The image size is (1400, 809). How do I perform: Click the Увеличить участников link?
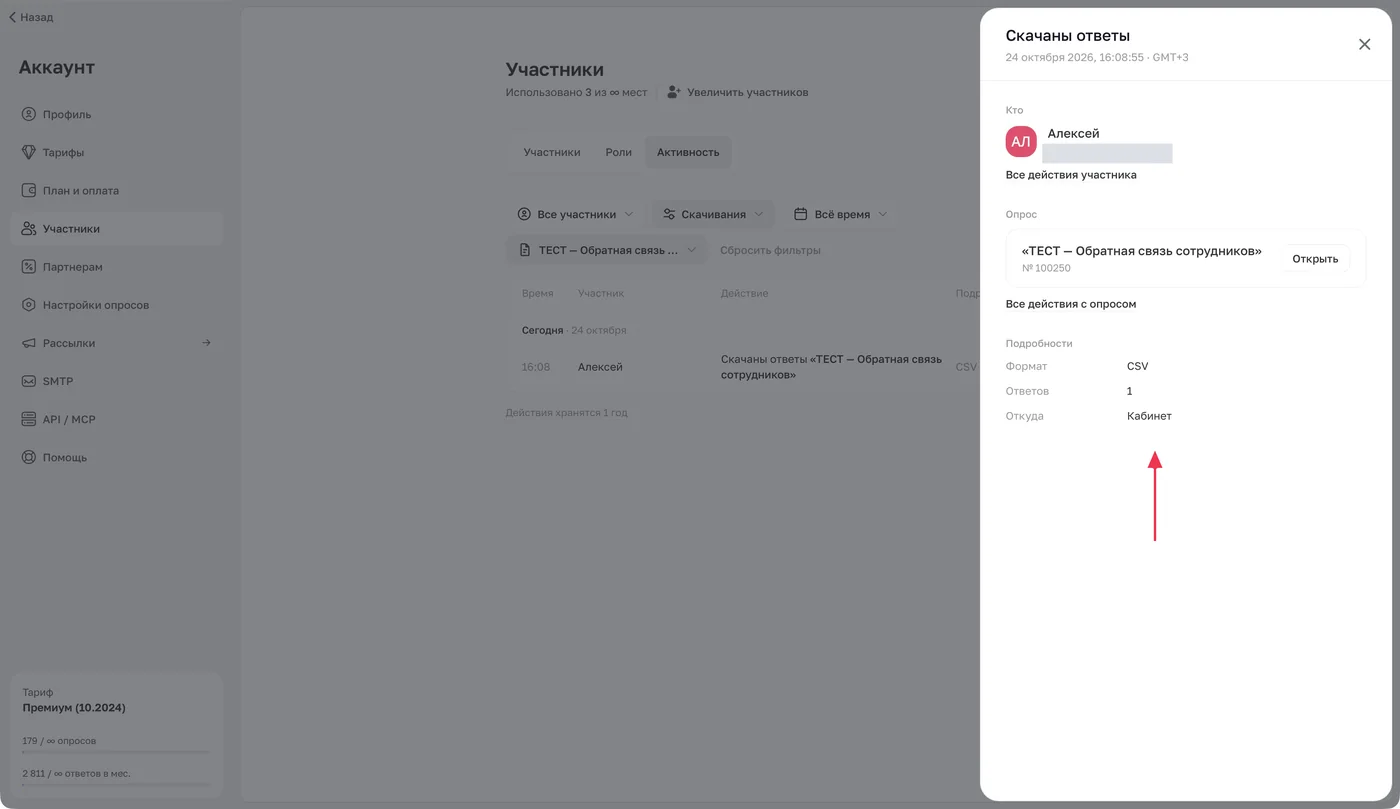[x=747, y=92]
